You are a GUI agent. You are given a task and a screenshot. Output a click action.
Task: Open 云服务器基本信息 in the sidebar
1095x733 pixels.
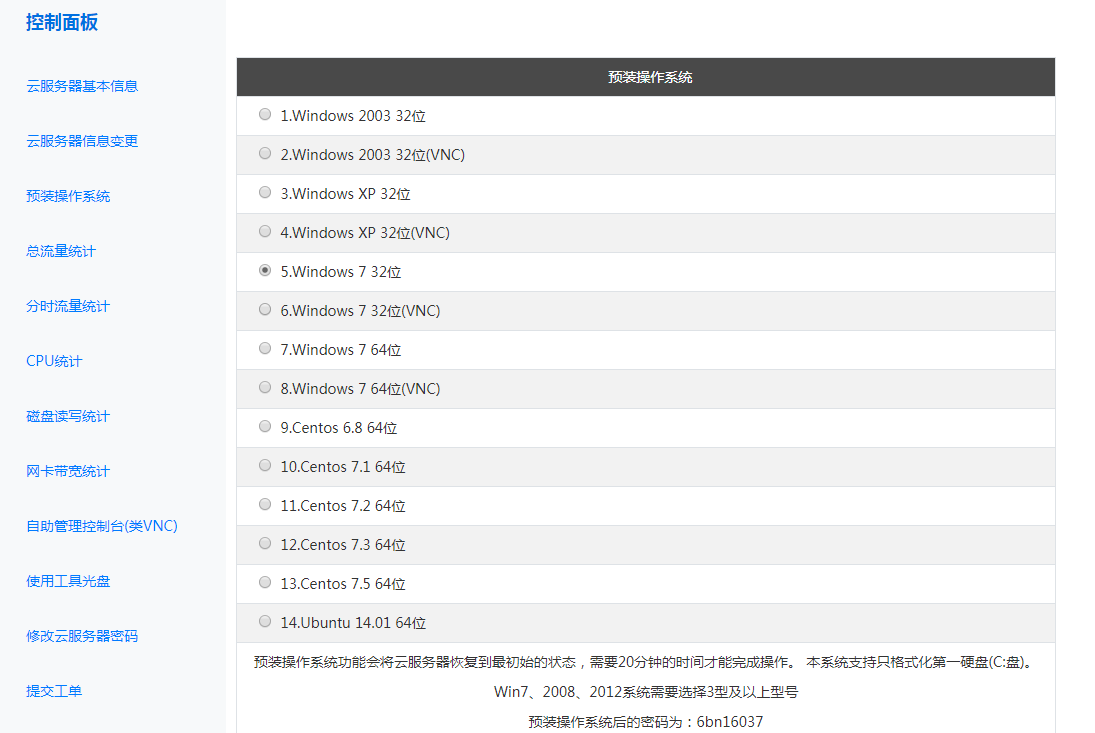[82, 86]
